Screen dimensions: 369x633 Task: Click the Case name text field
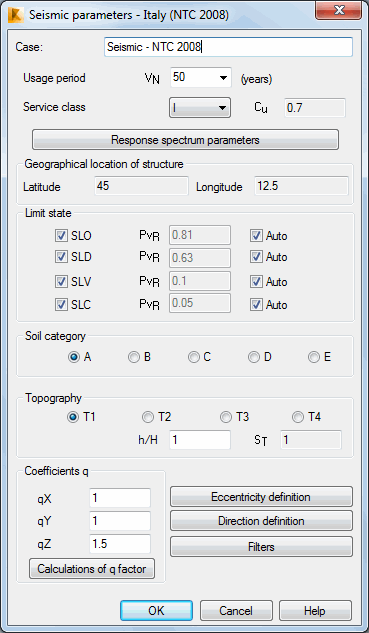(x=229, y=47)
